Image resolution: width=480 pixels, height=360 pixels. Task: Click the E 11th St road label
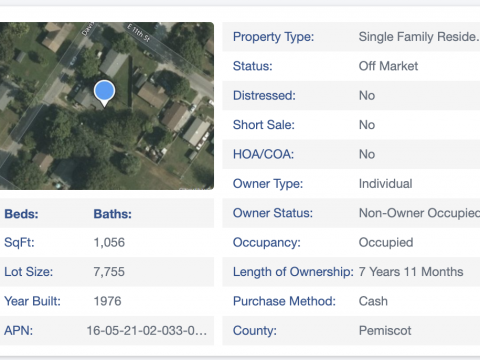(x=138, y=32)
